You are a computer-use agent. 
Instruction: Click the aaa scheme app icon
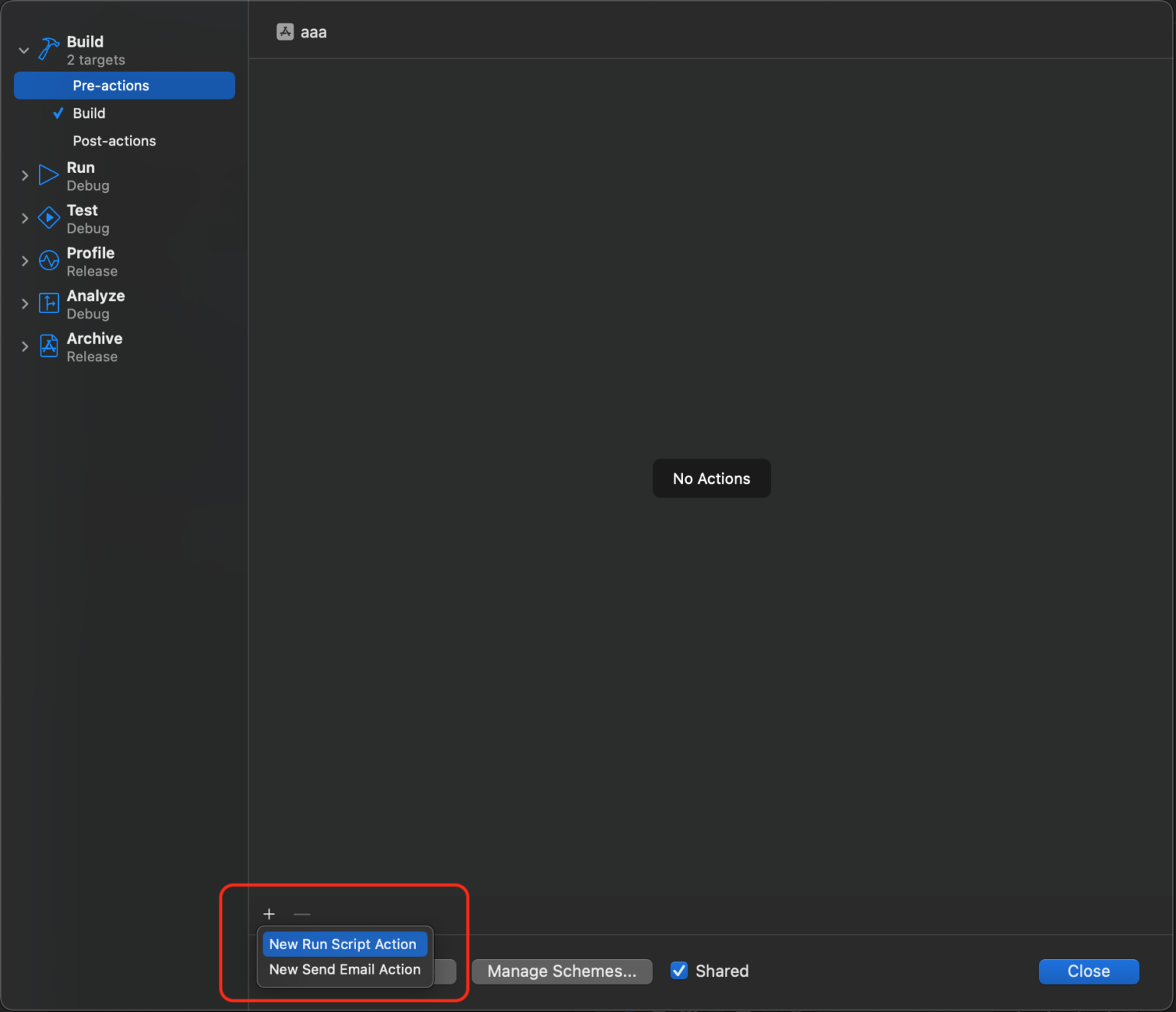285,32
